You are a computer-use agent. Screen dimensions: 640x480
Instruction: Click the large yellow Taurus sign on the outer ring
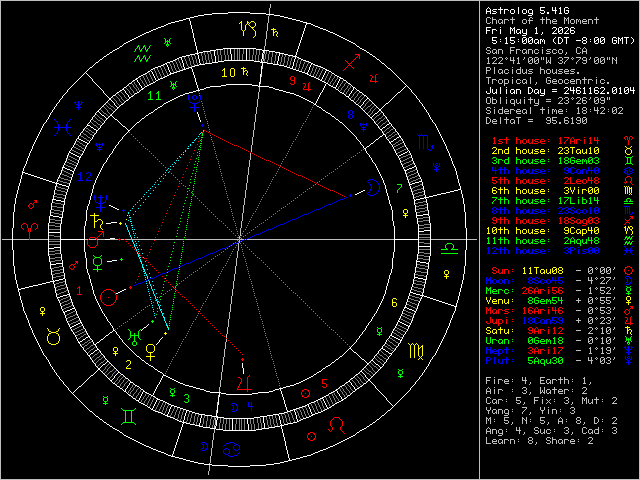click(x=53, y=337)
